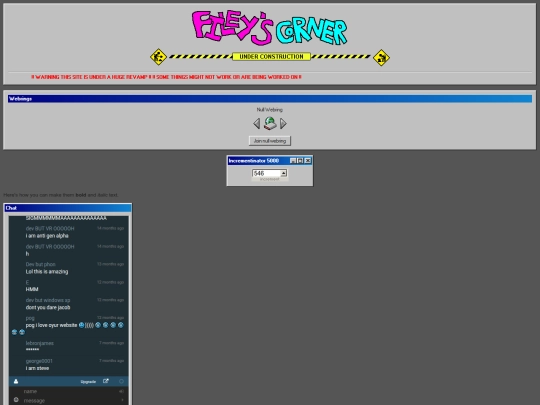Screen dimensions: 540x405
Task: Go to the previous webring site arrow
Action: 256,123
